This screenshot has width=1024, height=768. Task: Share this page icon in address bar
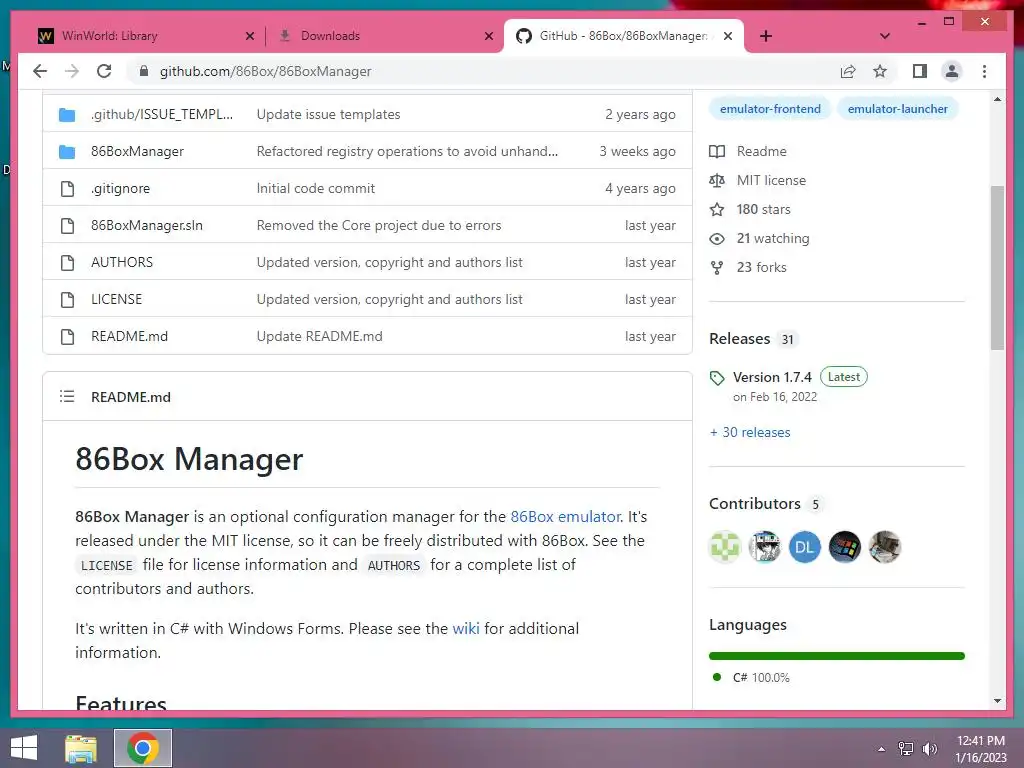pos(848,71)
